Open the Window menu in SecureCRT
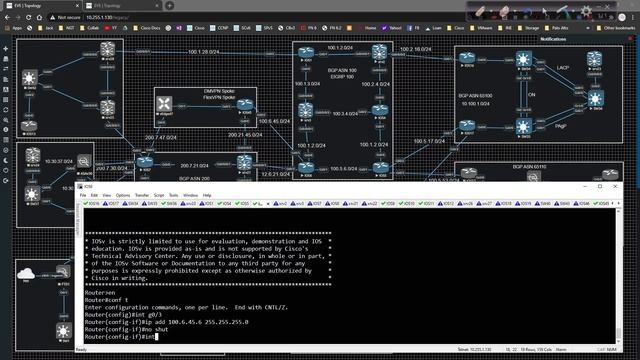The image size is (640, 360). coord(190,196)
